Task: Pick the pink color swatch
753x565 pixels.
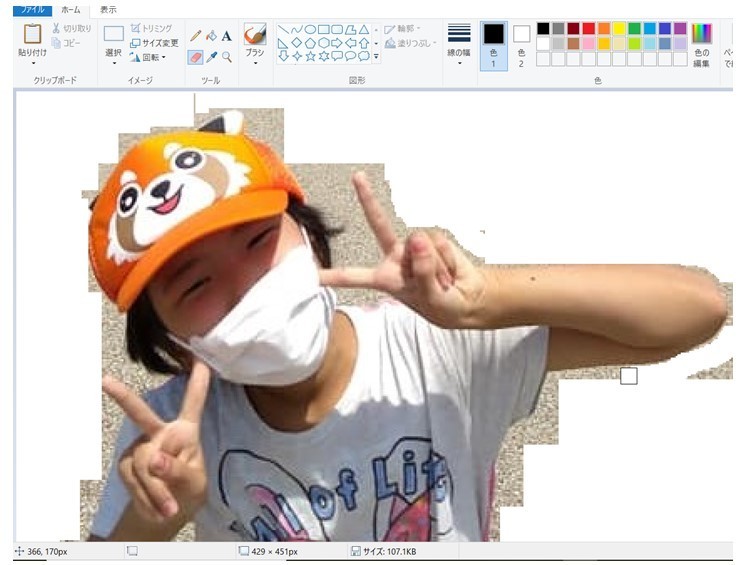Action: pyautogui.click(x=589, y=44)
